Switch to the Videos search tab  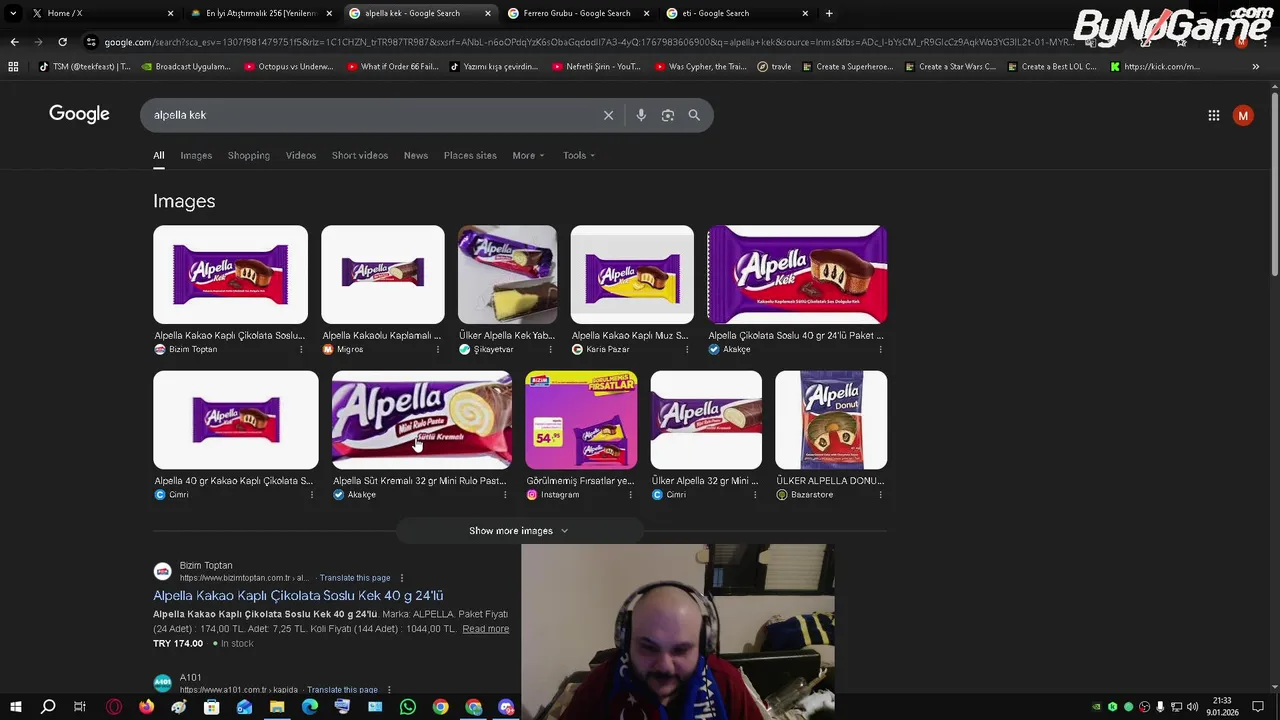coord(301,155)
